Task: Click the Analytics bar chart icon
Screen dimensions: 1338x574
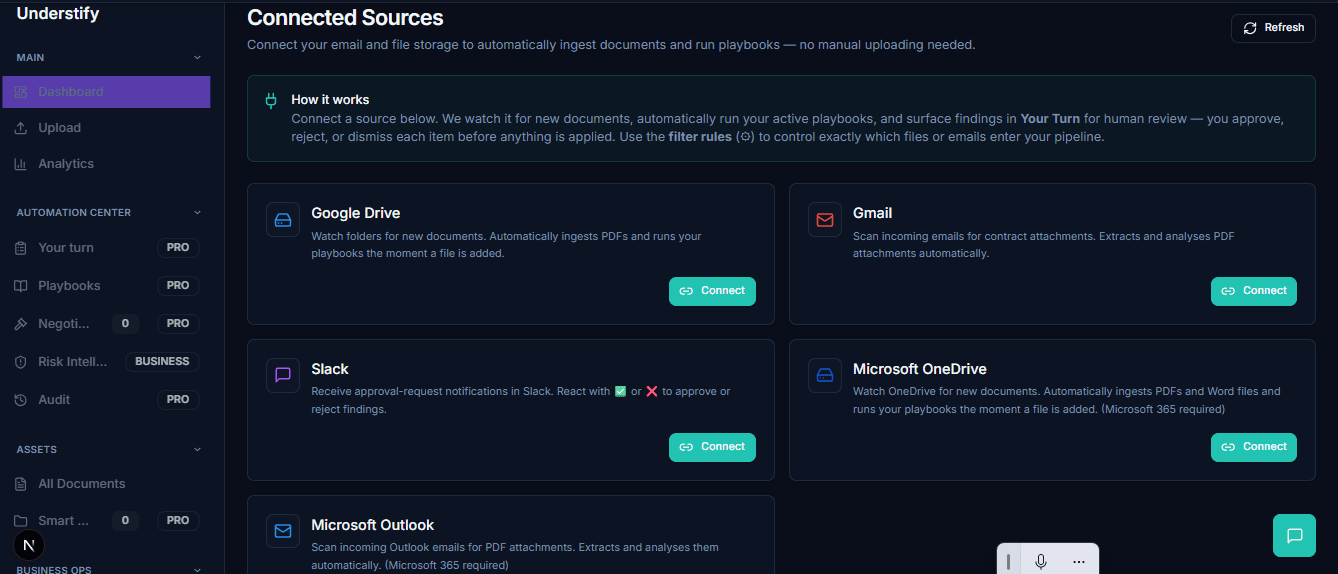Action: (20, 164)
